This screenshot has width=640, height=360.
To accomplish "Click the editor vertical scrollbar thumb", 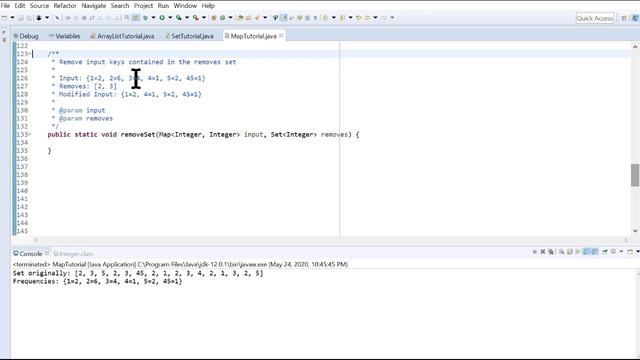I will [635, 175].
